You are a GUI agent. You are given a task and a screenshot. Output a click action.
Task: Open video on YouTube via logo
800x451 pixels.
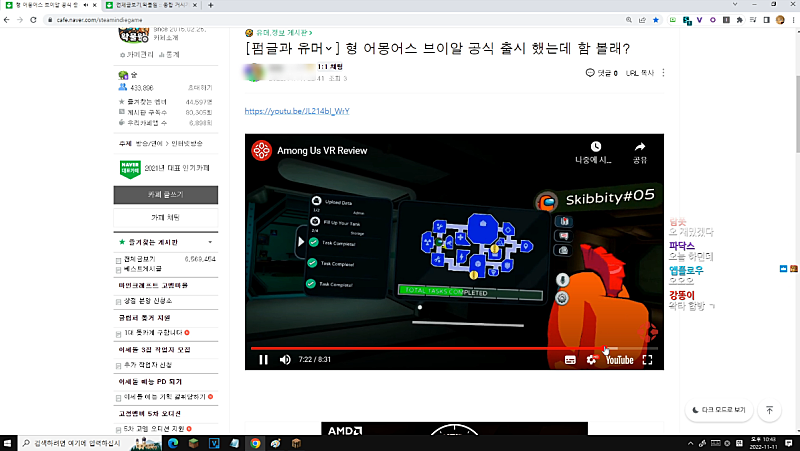(619, 360)
